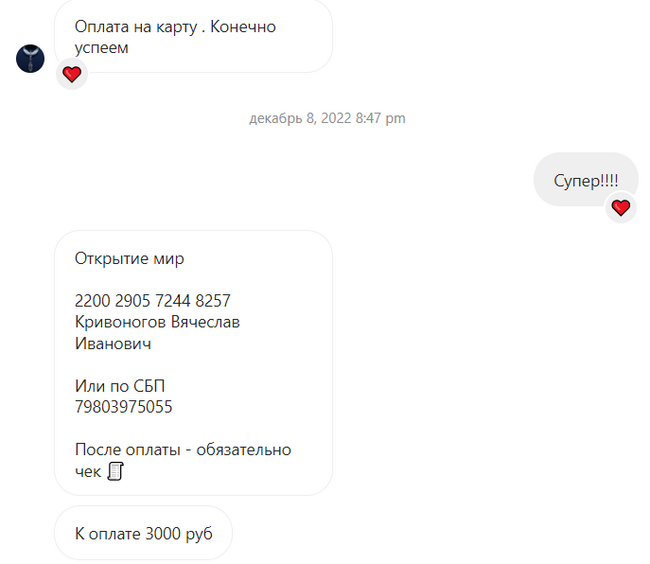The height and width of the screenshot is (564, 650).
Task: Click the "Или по СБП" line
Action: 120,386
